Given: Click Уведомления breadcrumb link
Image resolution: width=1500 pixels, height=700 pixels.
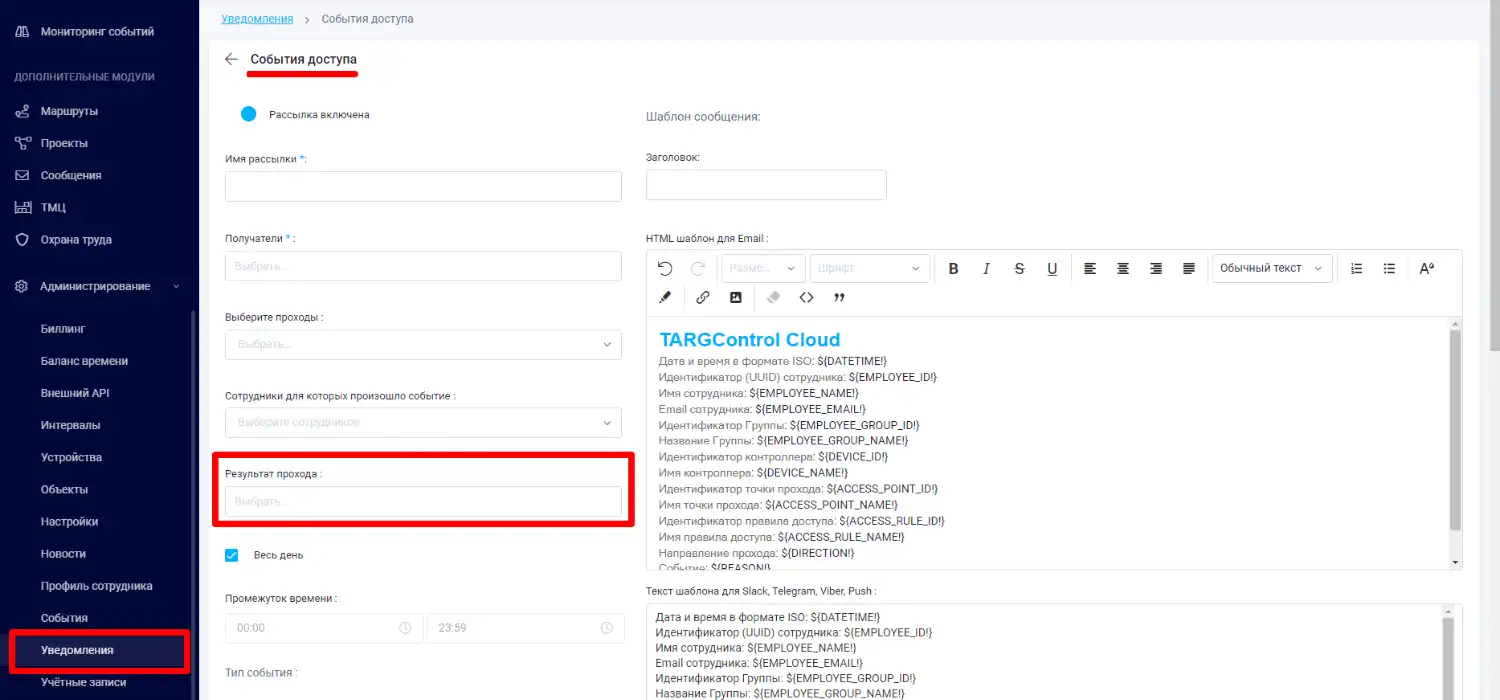Looking at the screenshot, I should point(257,19).
